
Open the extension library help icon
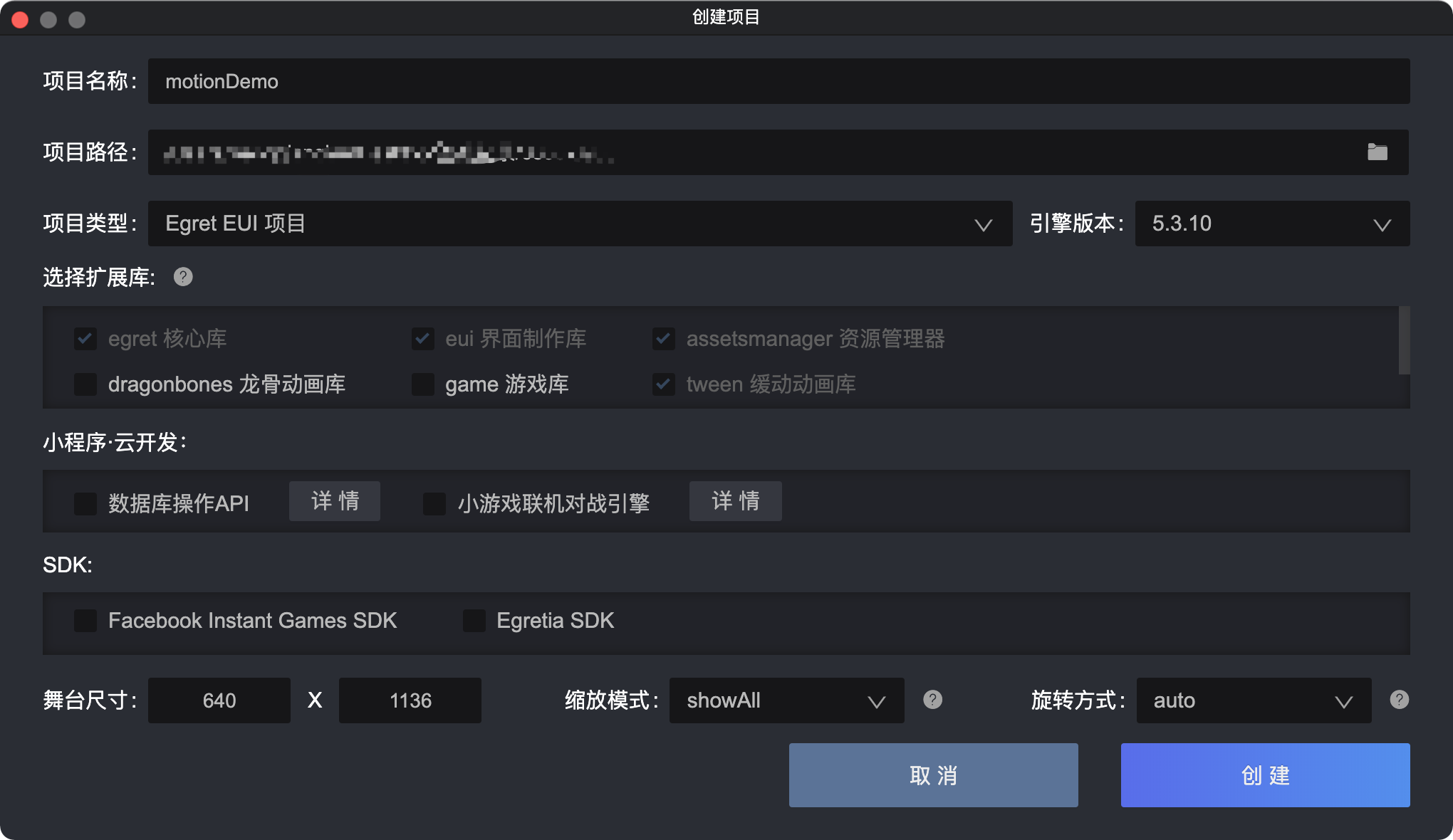click(183, 277)
